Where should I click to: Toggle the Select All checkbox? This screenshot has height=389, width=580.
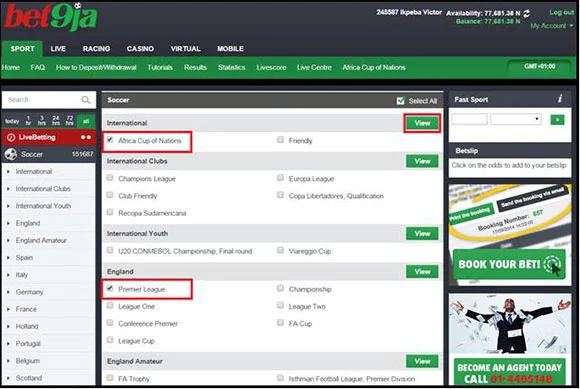400,101
